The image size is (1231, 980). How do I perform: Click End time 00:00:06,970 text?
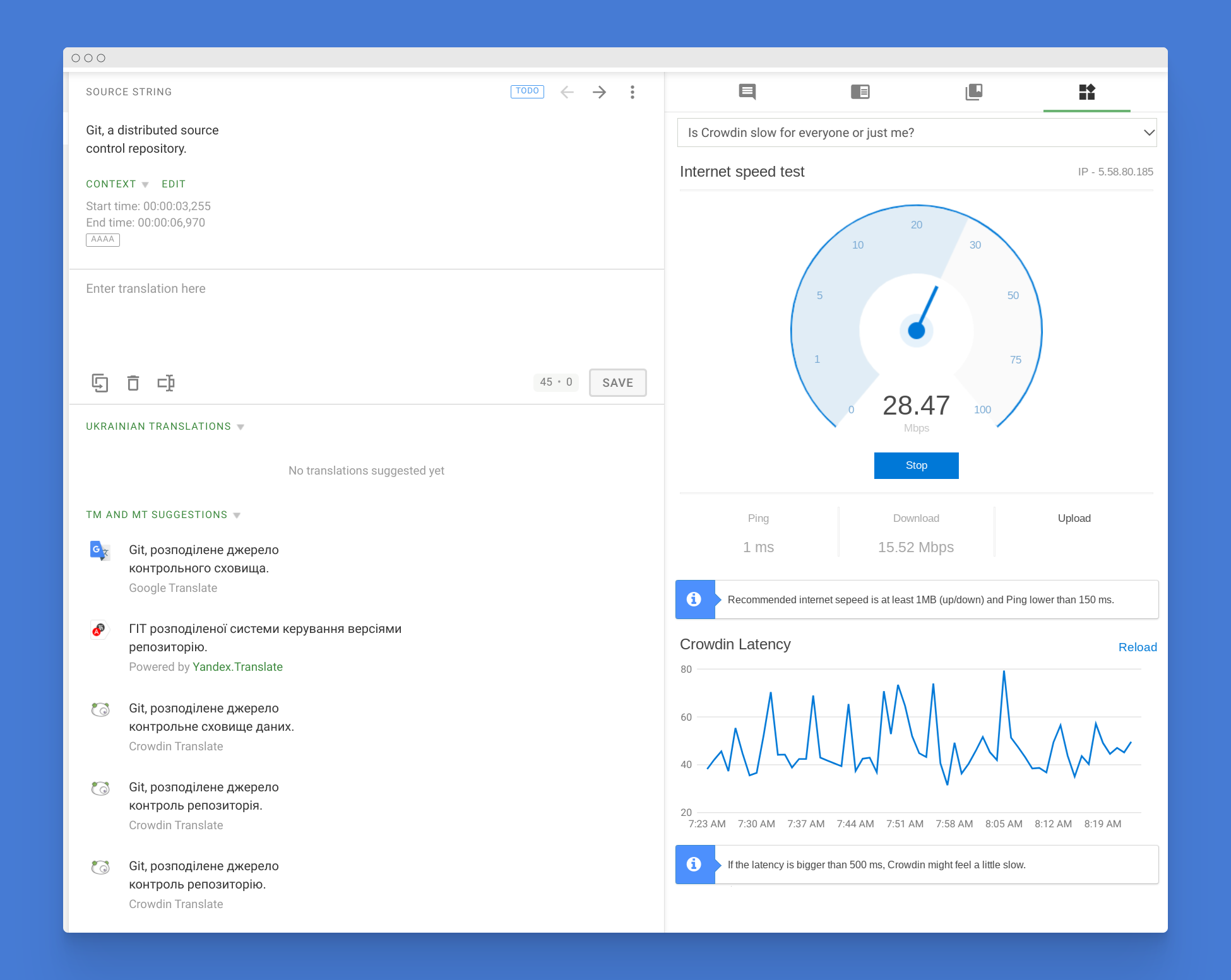(145, 223)
